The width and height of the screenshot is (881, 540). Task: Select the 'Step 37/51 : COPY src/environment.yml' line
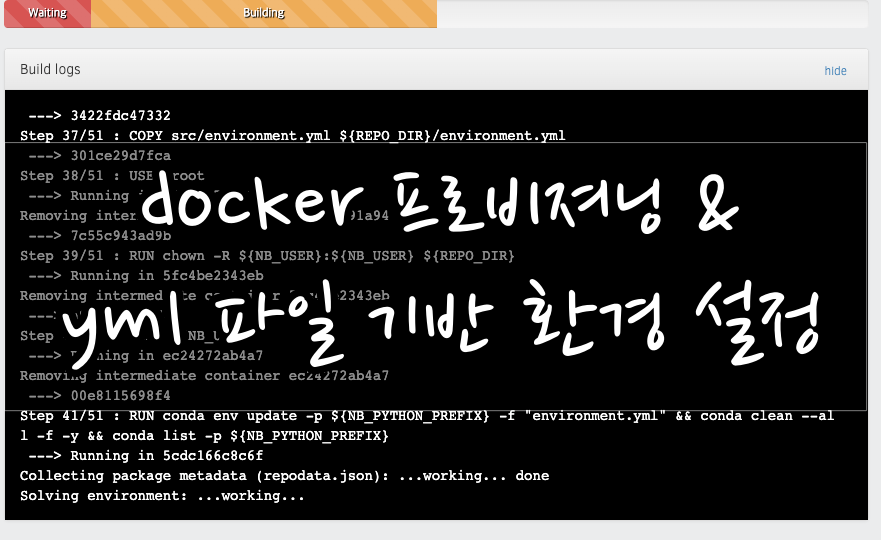coord(293,136)
